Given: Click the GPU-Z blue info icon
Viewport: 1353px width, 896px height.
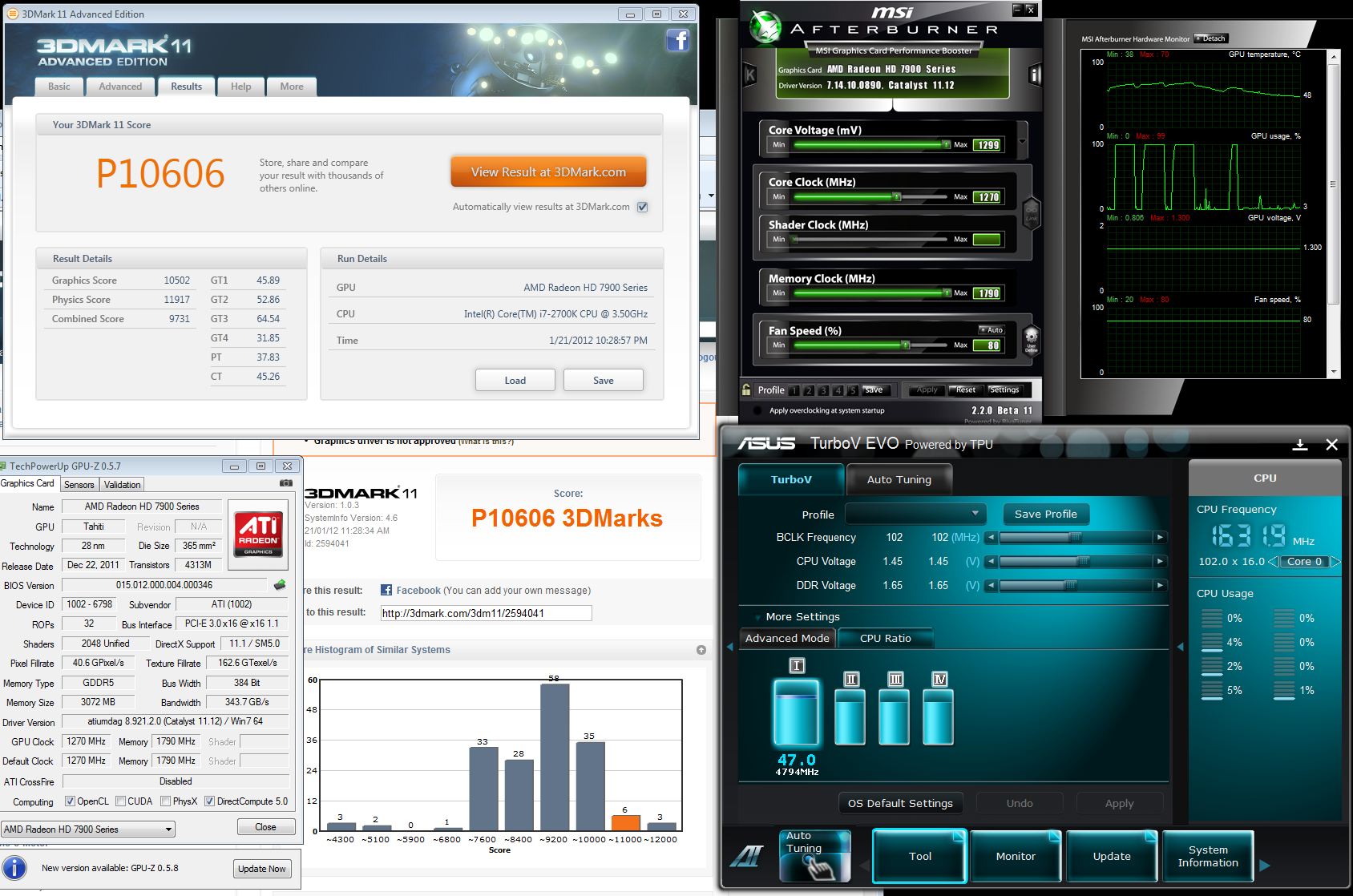Looking at the screenshot, I should pyautogui.click(x=14, y=868).
